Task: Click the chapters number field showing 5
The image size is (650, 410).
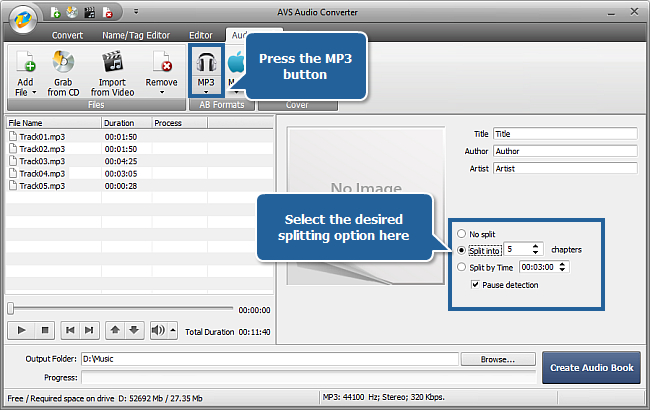Action: 518,249
